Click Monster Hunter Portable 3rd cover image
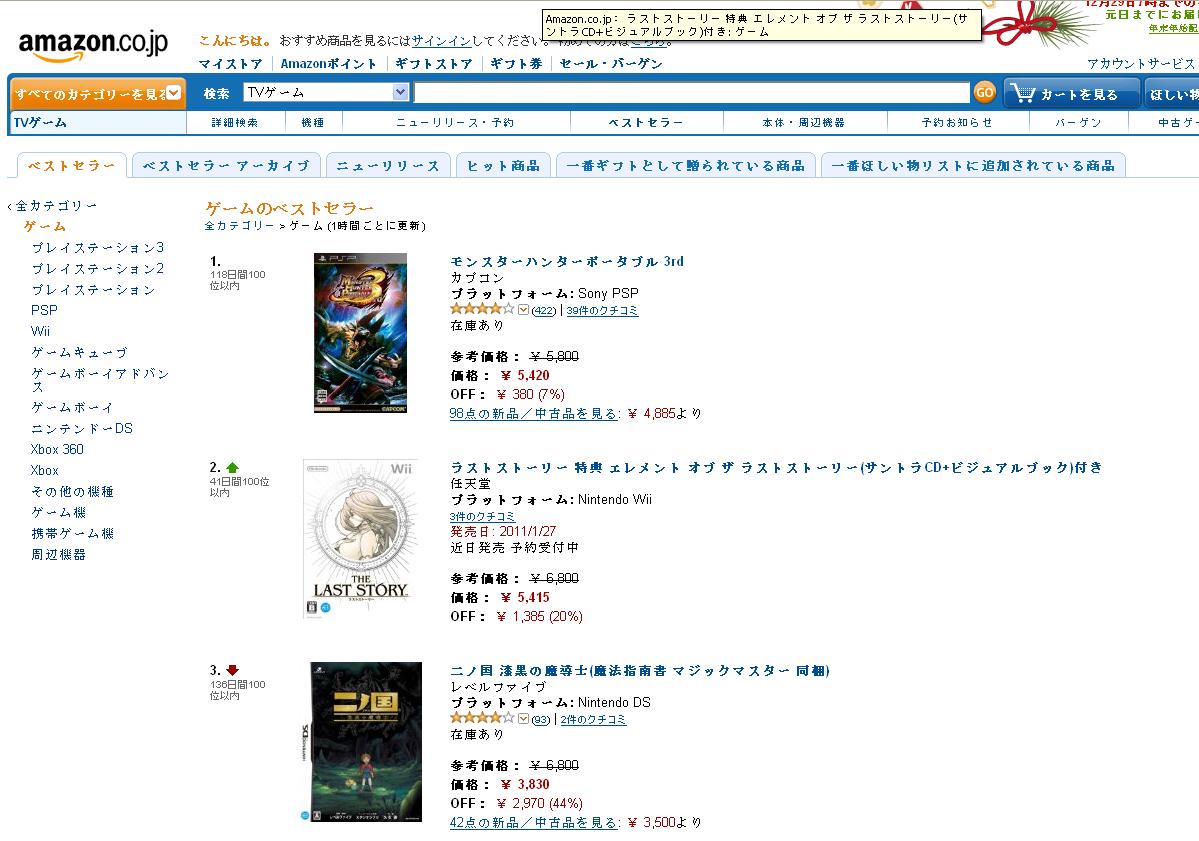 click(360, 333)
